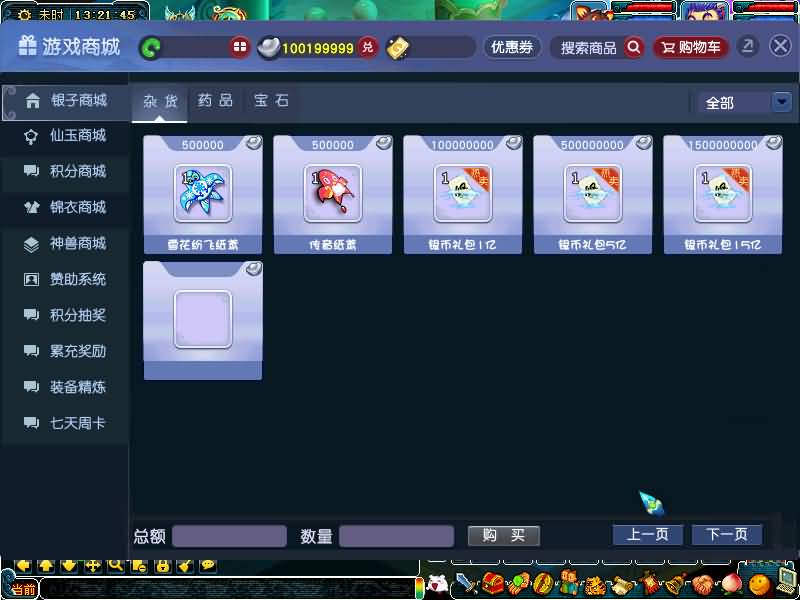The image size is (800, 600).
Task: Open the 优惠券 coupon button
Action: [x=512, y=47]
